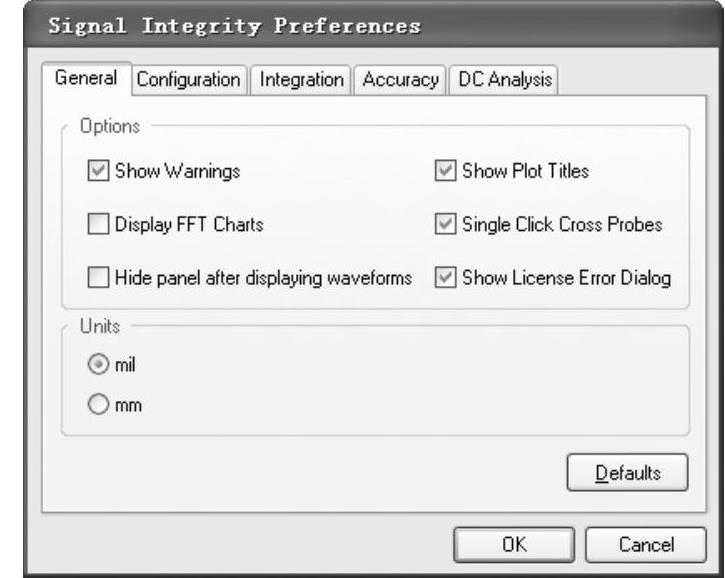Uncheck the Show Warnings checkbox
The image size is (725, 578).
tap(98, 171)
